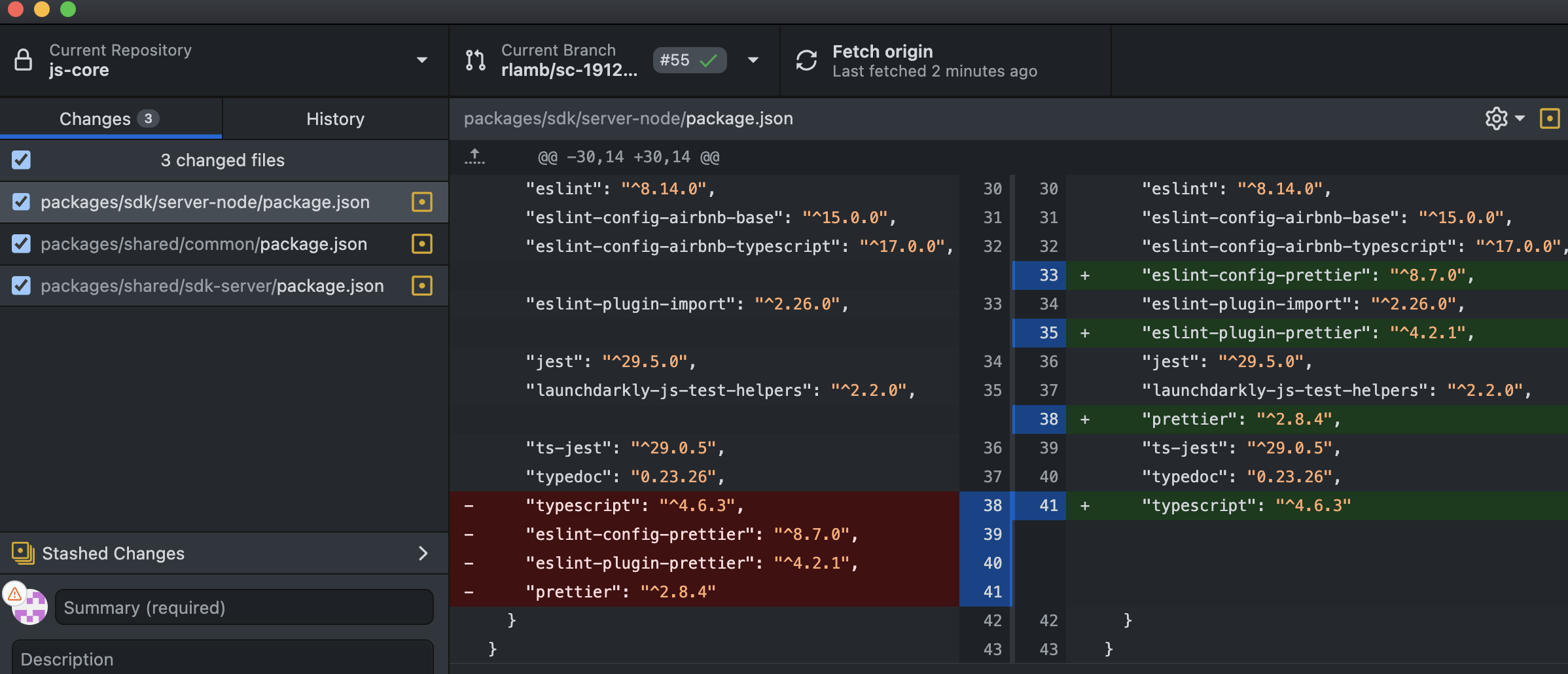Click the modified status icon for sdk-server package.json
Screen dimensions: 1568x674
422,286
